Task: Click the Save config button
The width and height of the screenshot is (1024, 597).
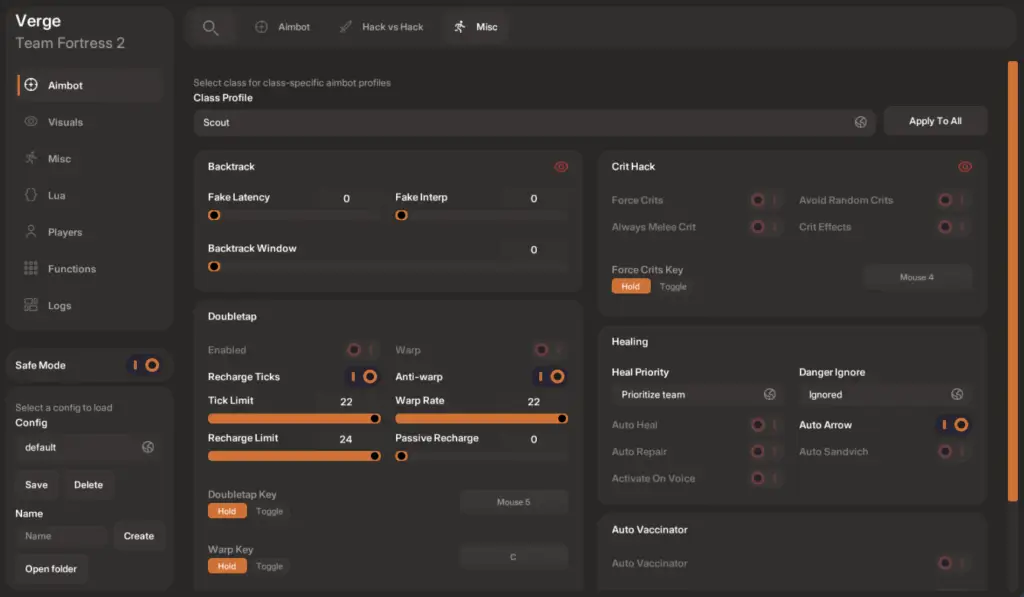Action: pyautogui.click(x=37, y=485)
